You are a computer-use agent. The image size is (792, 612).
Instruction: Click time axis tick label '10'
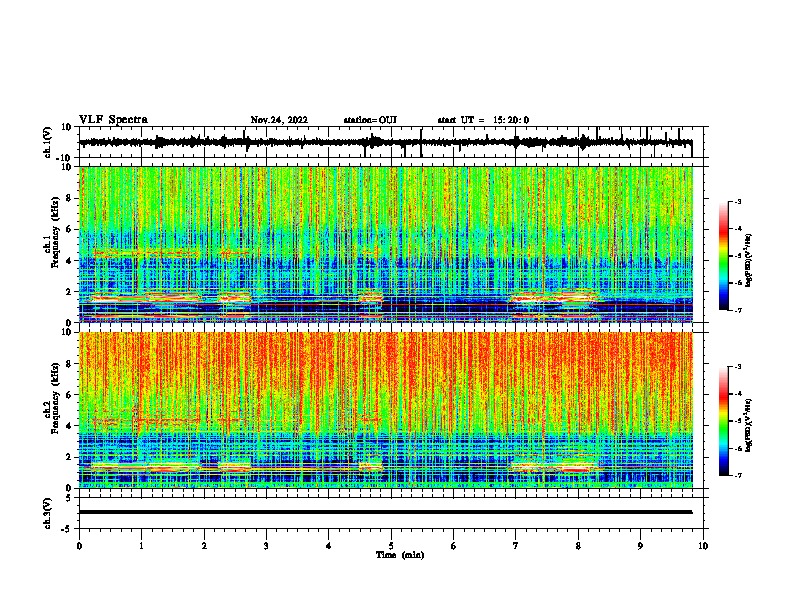703,546
